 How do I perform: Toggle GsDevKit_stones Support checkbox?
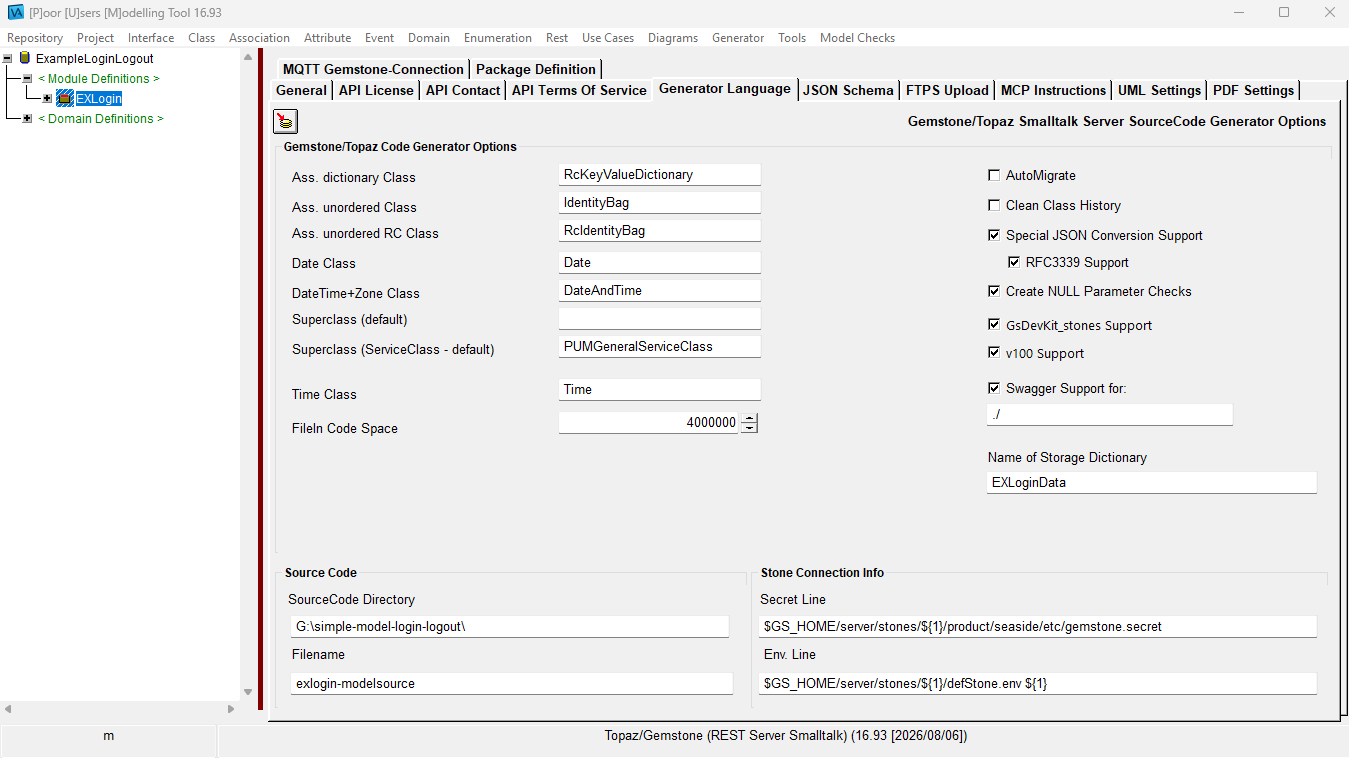994,325
